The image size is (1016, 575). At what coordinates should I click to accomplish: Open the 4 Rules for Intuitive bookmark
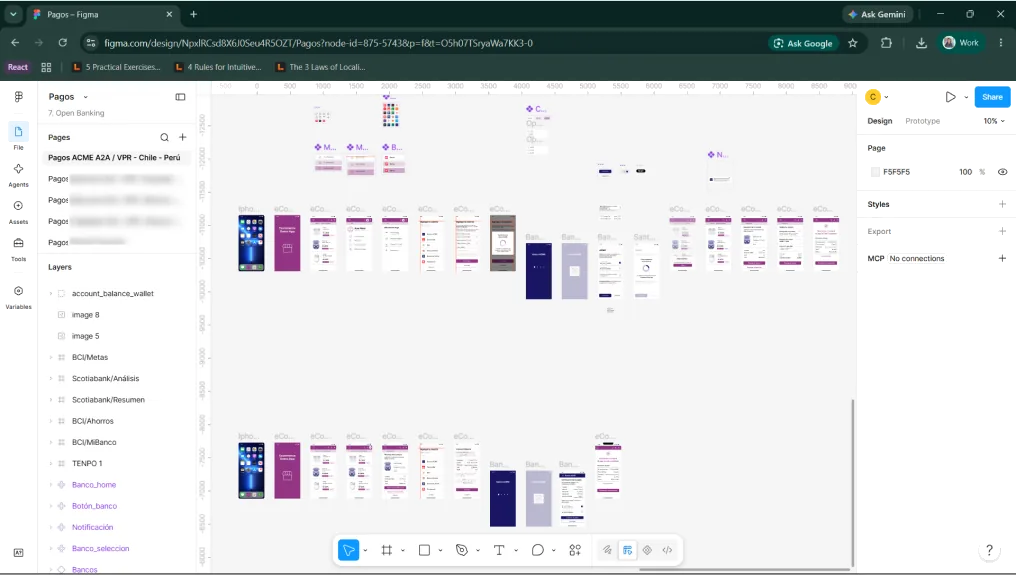[x=218, y=67]
